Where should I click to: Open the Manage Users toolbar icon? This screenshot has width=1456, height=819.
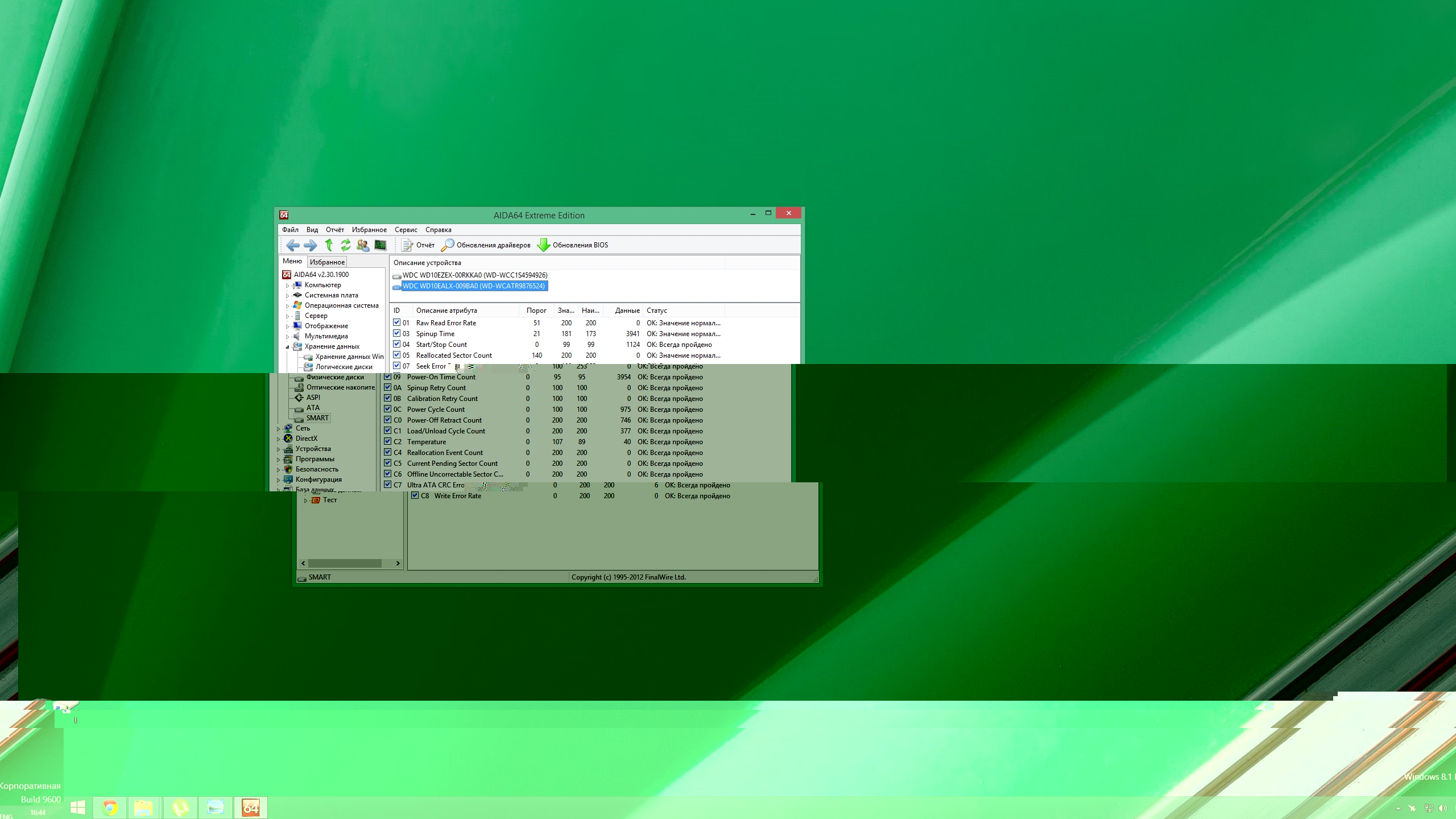click(x=363, y=245)
